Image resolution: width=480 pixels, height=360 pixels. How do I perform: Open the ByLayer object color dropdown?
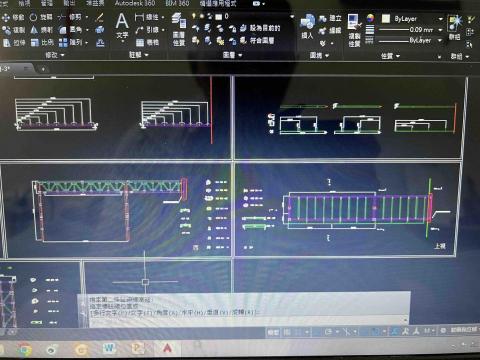440,19
